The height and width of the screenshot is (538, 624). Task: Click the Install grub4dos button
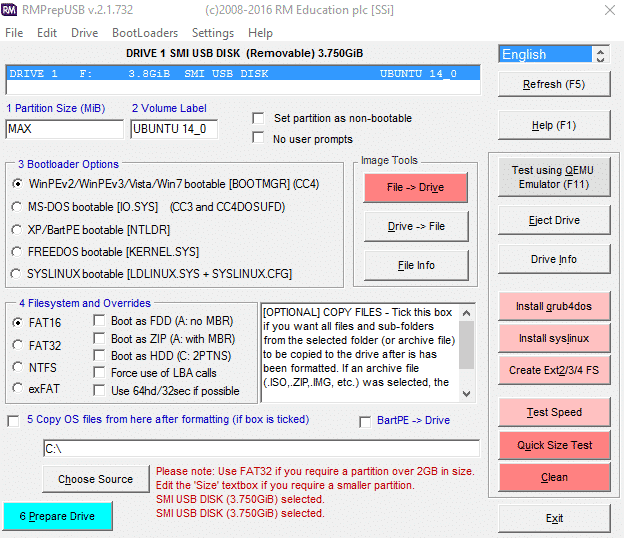tap(554, 306)
